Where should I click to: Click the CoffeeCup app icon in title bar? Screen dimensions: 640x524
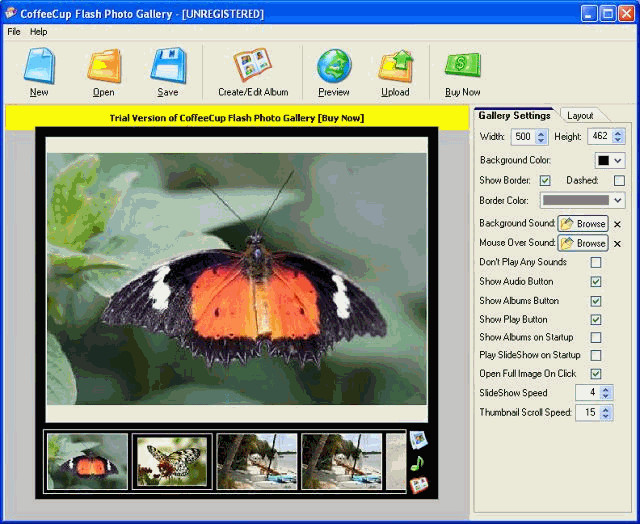click(x=11, y=13)
